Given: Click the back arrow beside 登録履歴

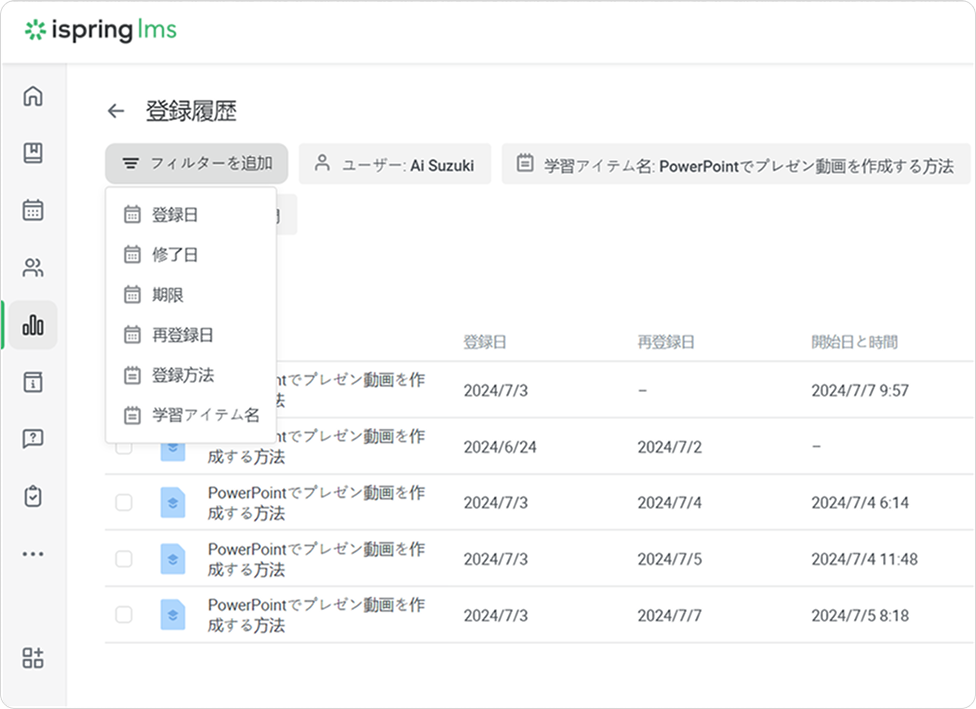Looking at the screenshot, I should coord(116,111).
